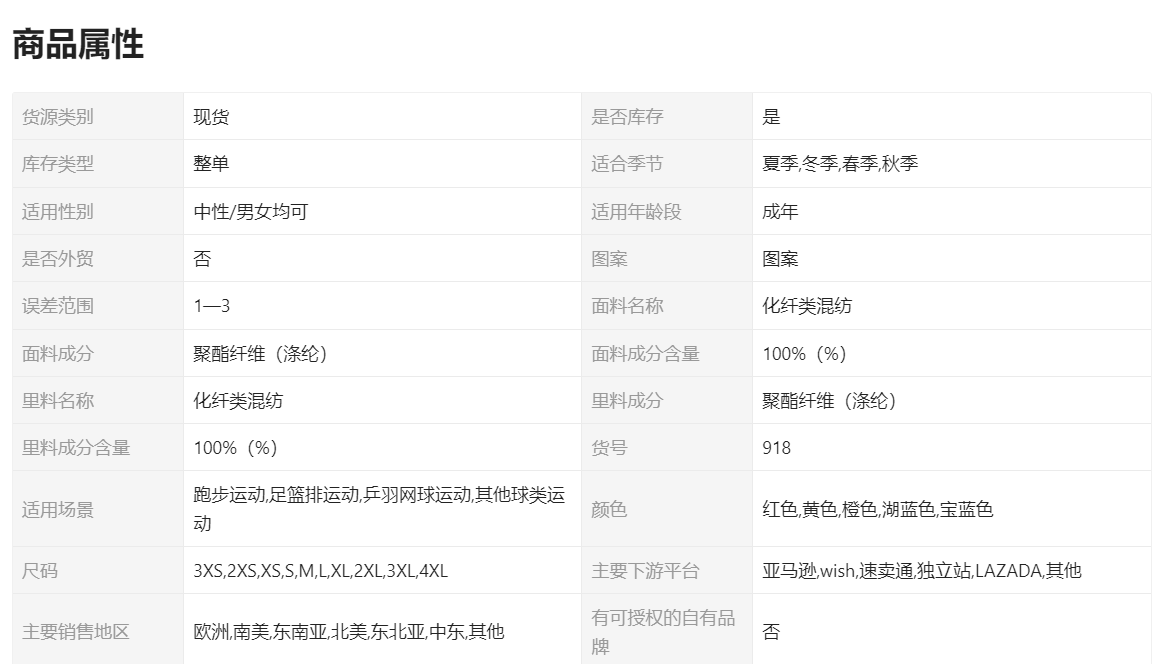Click the 商品属性 section heading
Image resolution: width=1152 pixels, height=664 pixels.
[78, 45]
